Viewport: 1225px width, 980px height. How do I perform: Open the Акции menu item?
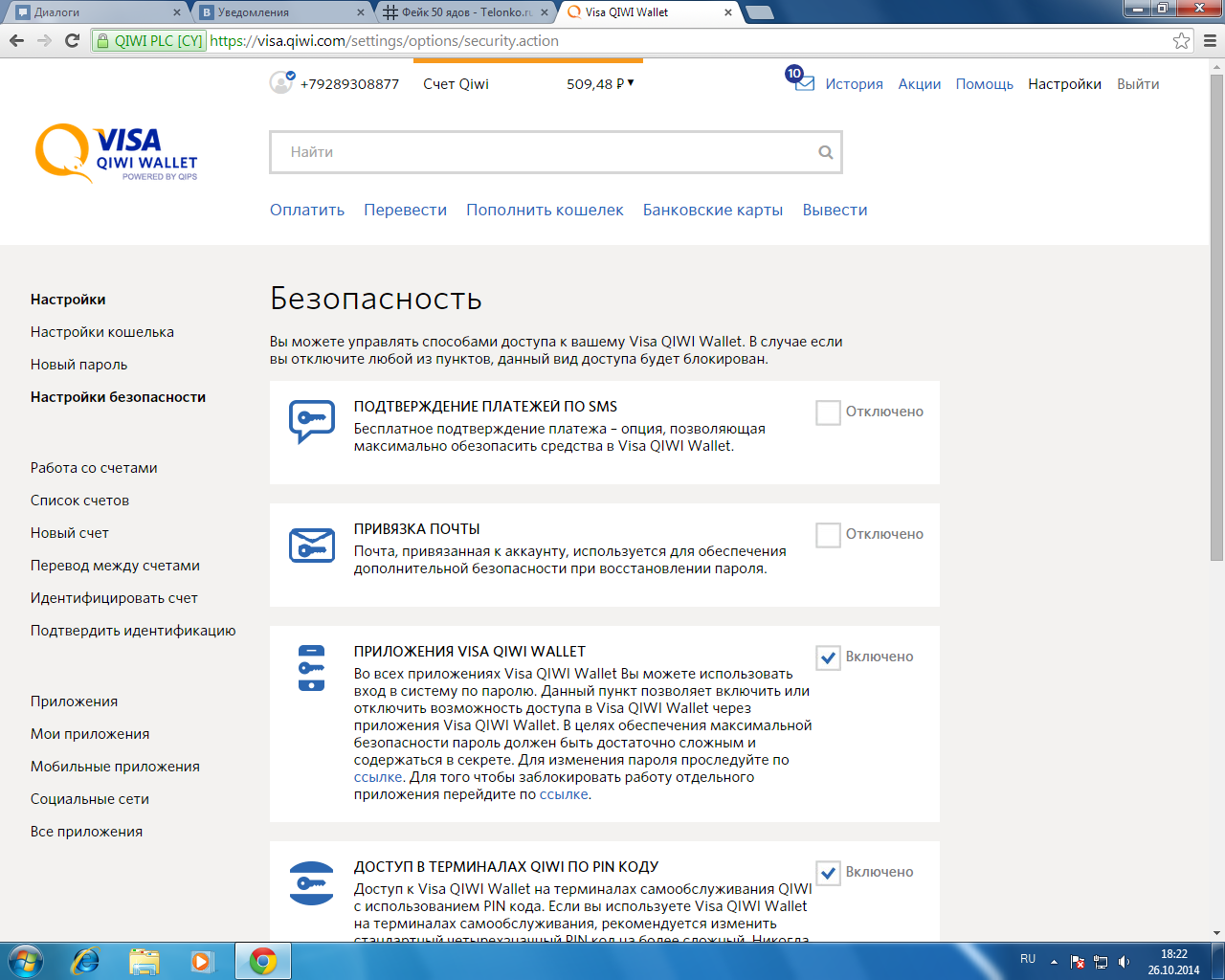[920, 84]
